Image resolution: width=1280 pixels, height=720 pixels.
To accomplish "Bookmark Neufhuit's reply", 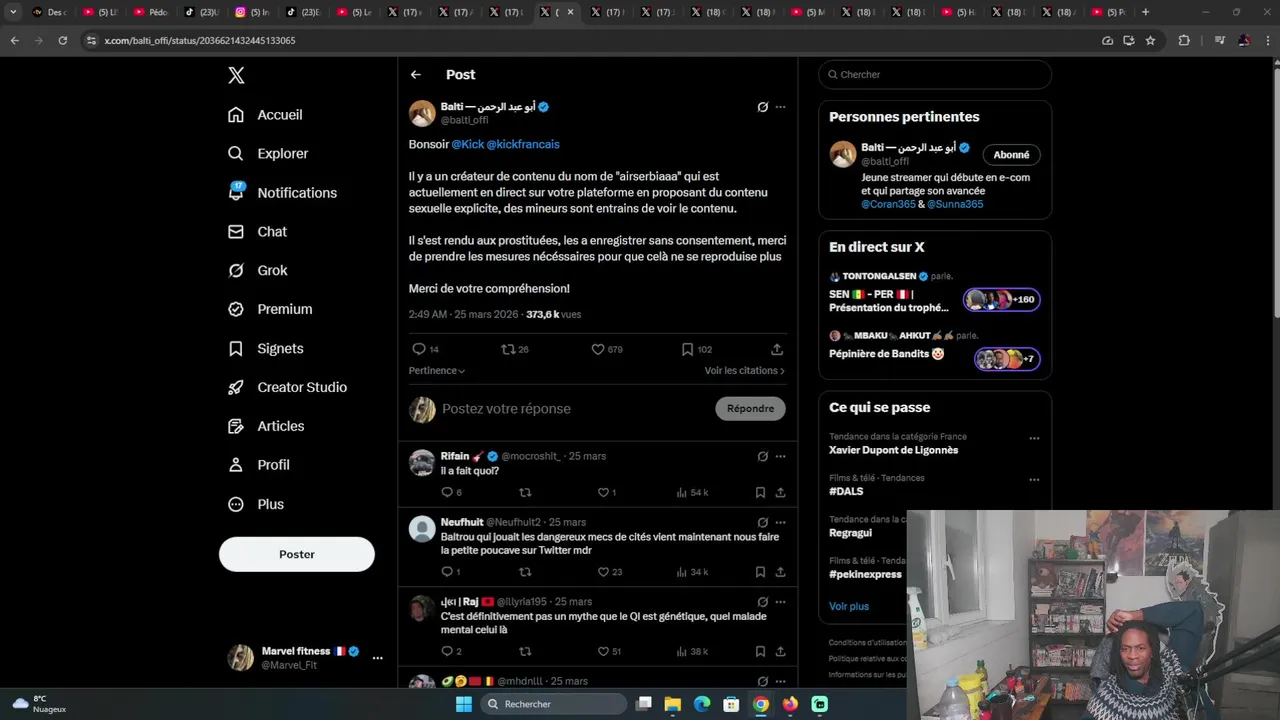I will 760,572.
